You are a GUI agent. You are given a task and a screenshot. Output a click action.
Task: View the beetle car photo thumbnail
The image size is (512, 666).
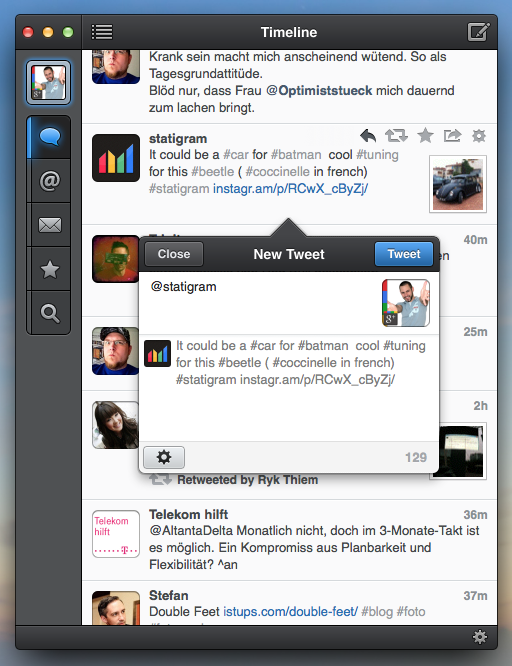coord(458,184)
